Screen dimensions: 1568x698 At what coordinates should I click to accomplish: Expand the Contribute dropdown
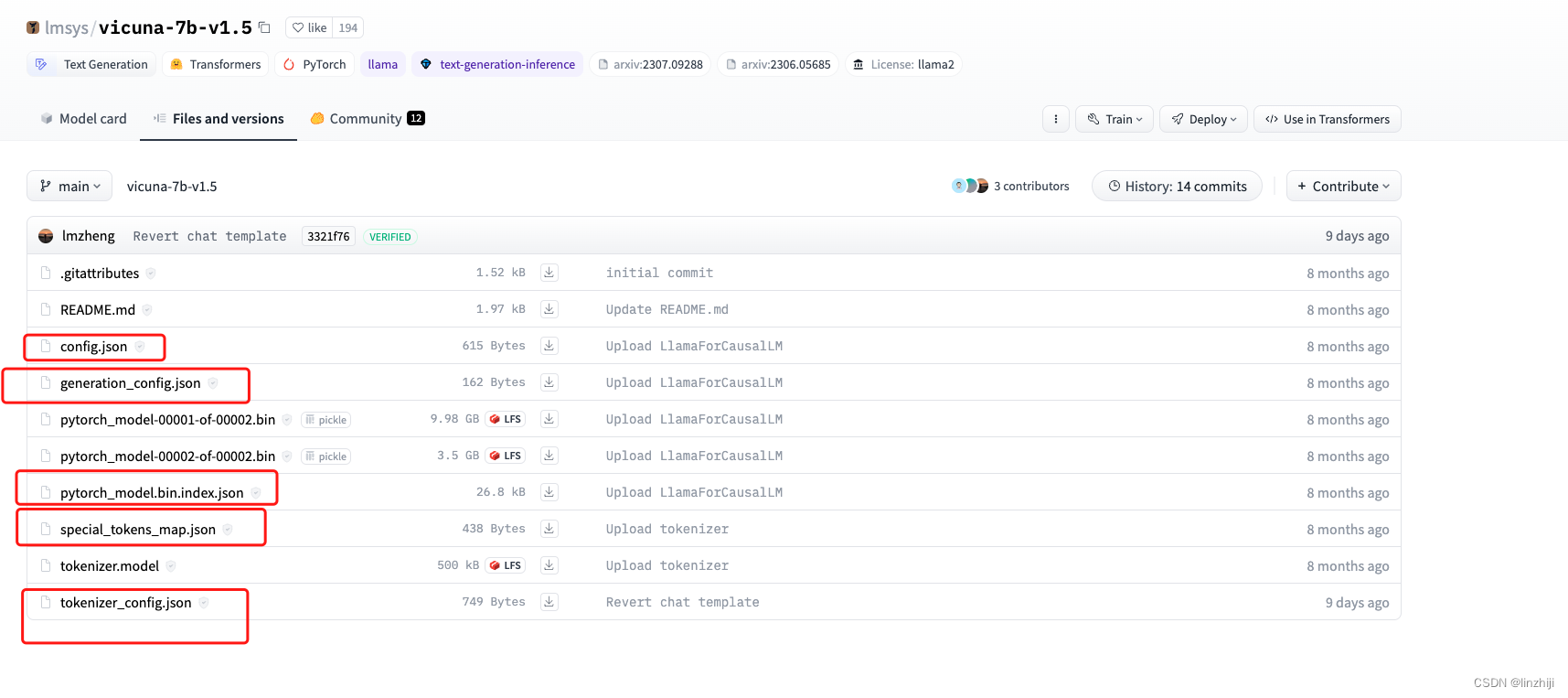click(x=1343, y=186)
